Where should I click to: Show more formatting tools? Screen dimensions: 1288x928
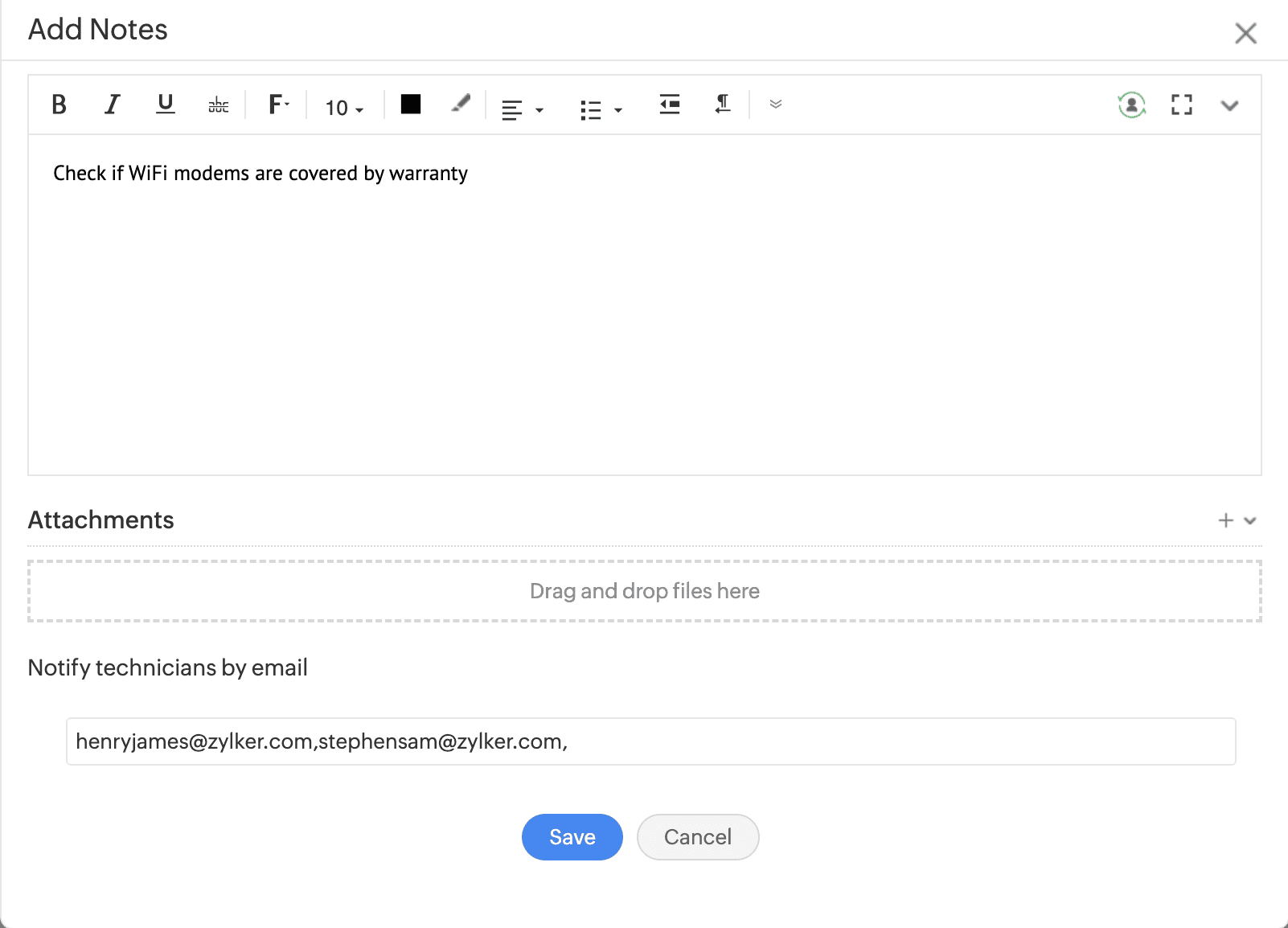tap(776, 105)
